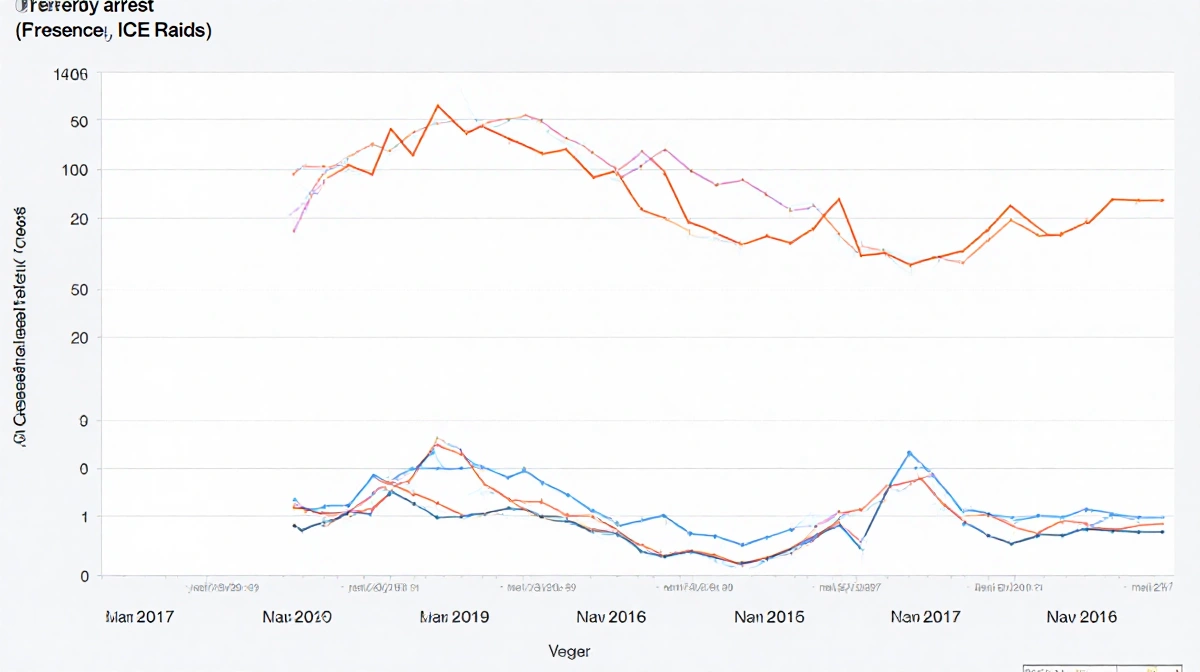Viewport: 1200px width, 672px height.
Task: Click the highest peak of the upper orange line
Action: 438,105
